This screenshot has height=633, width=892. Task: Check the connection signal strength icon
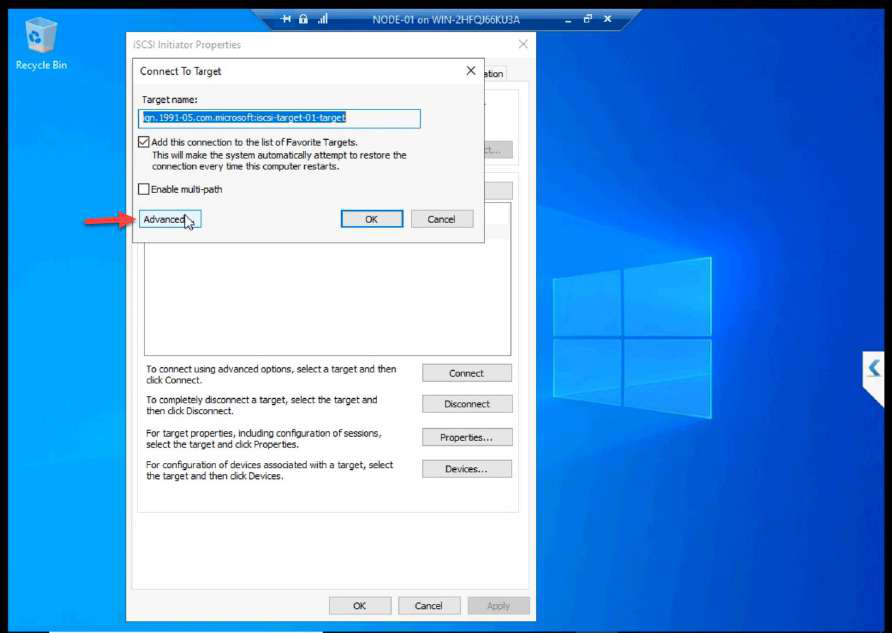(x=323, y=19)
